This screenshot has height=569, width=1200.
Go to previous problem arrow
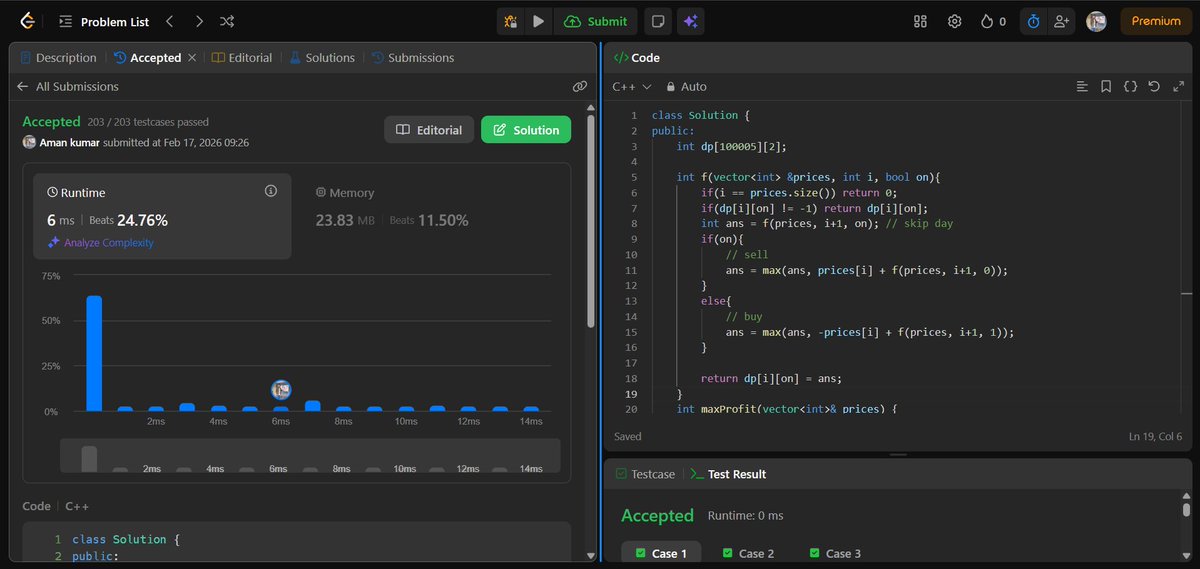(170, 20)
